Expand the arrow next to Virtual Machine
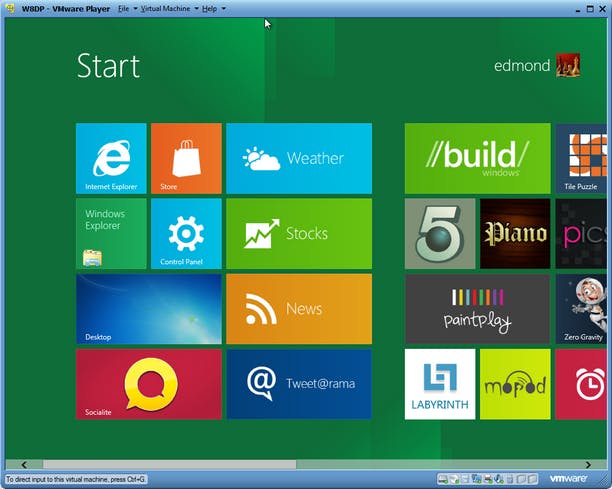The width and height of the screenshot is (612, 489). point(196,9)
